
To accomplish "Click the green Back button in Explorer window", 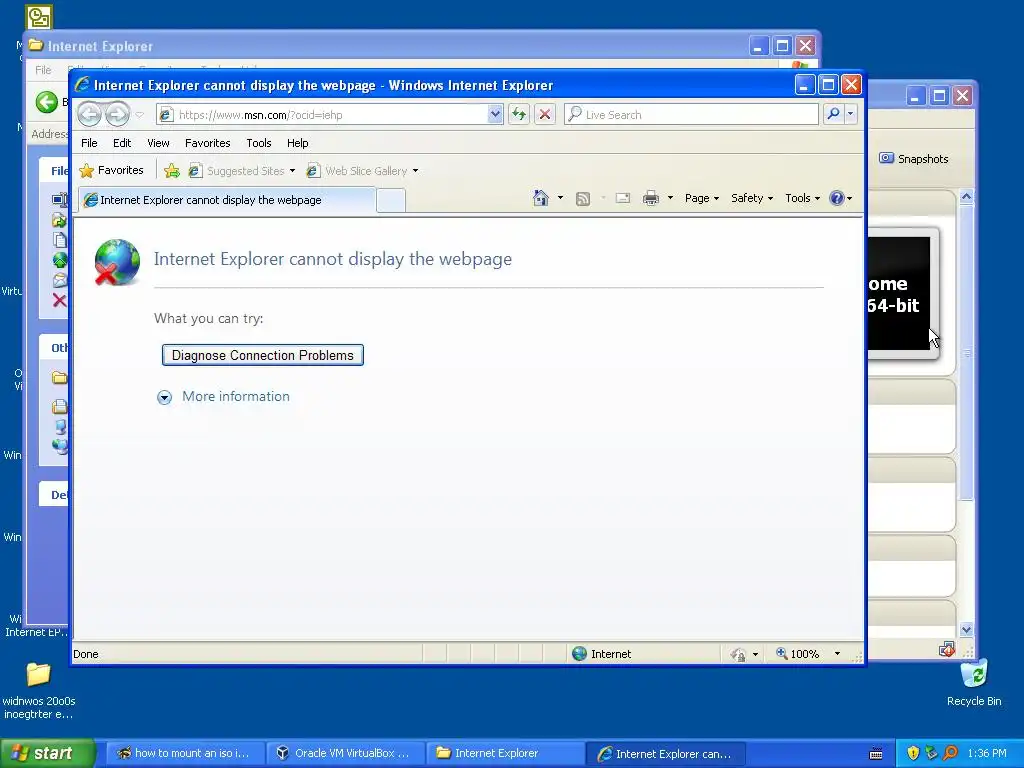I will tap(46, 102).
